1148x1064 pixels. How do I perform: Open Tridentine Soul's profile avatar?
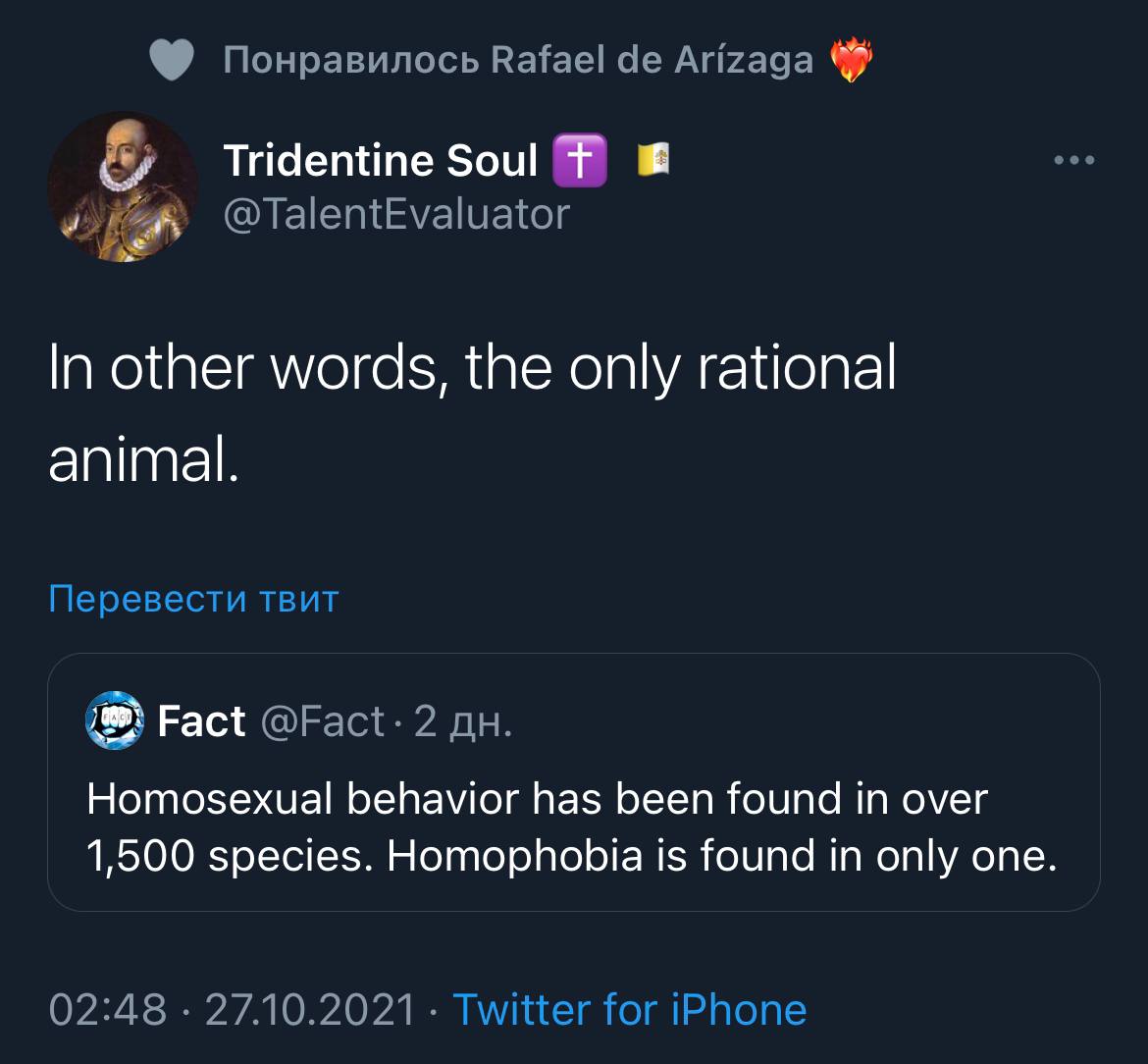pos(123,186)
